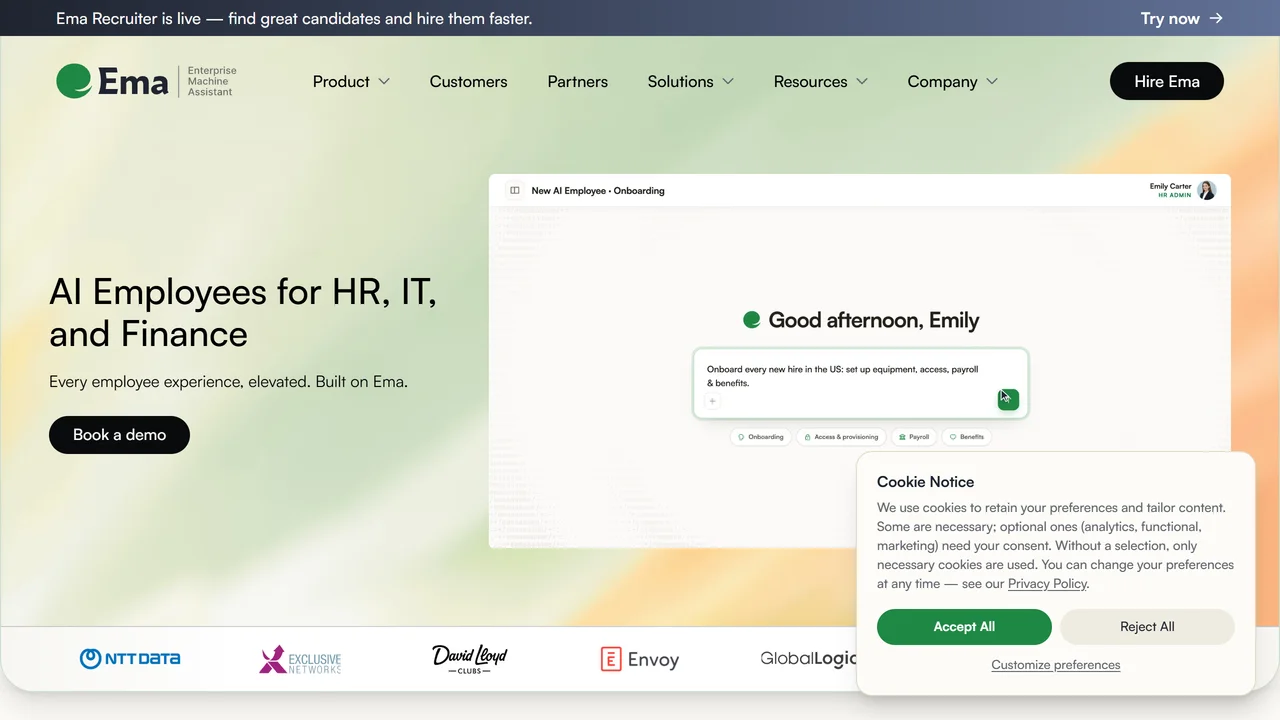This screenshot has height=720, width=1280.
Task: Select the Payroll suggestion chip
Action: tap(913, 437)
